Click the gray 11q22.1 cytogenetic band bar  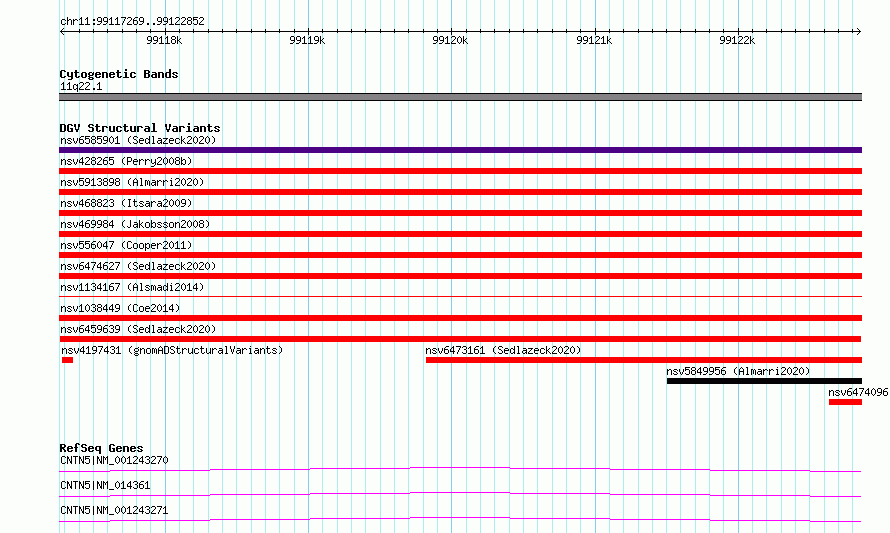[460, 97]
